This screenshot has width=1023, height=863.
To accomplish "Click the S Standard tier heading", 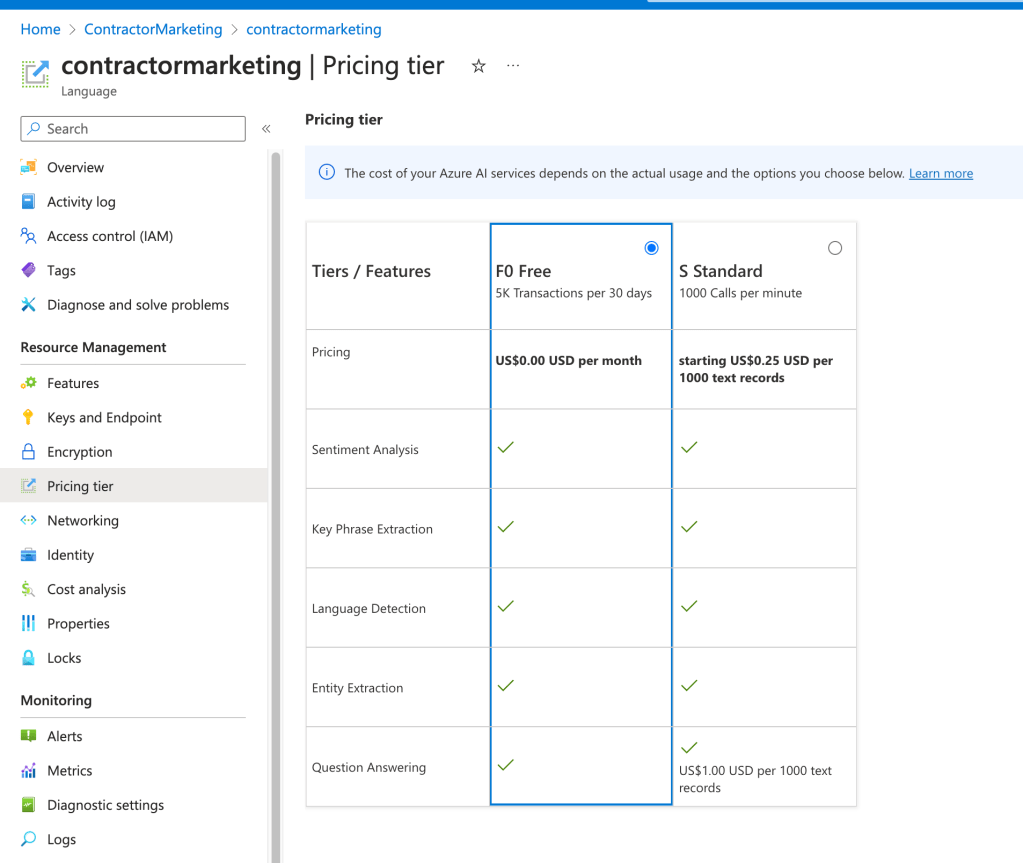I will click(720, 271).
